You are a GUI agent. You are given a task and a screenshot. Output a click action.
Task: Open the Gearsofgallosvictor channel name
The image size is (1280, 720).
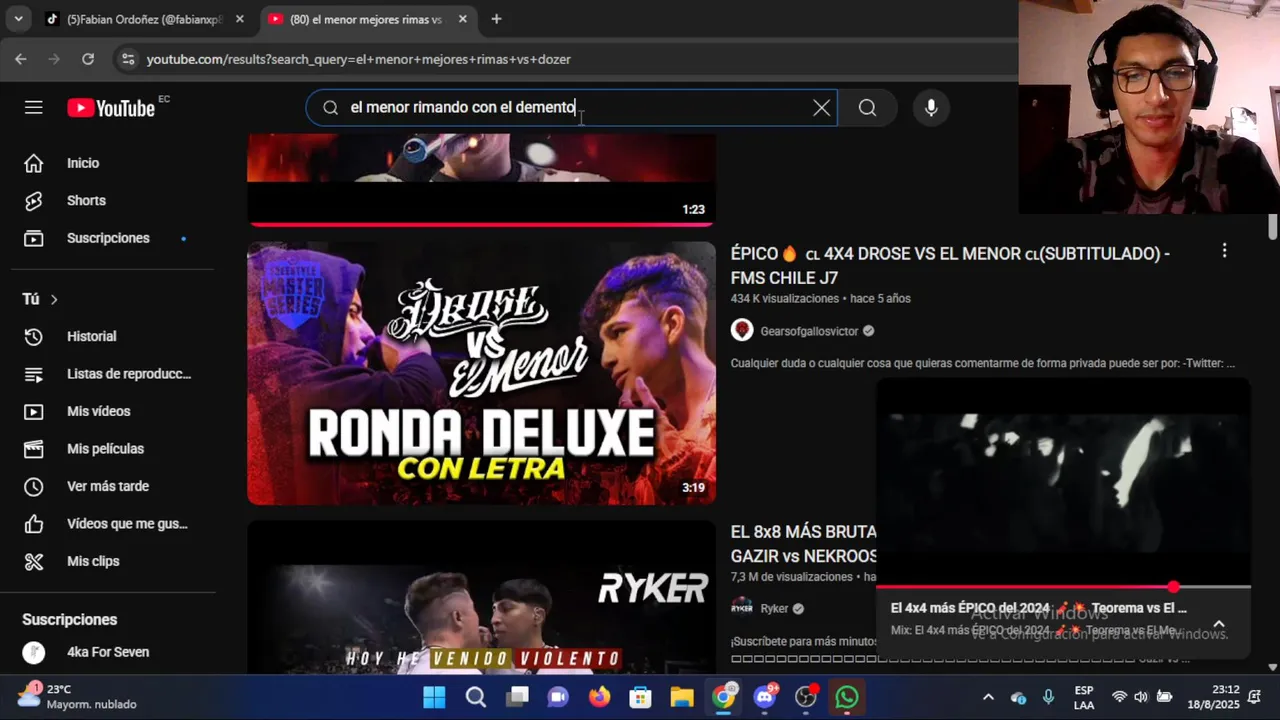click(809, 331)
